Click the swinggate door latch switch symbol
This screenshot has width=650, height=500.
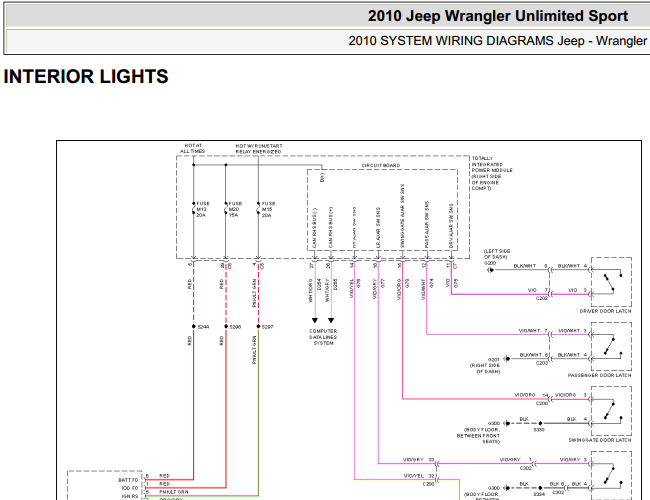pyautogui.click(x=611, y=411)
